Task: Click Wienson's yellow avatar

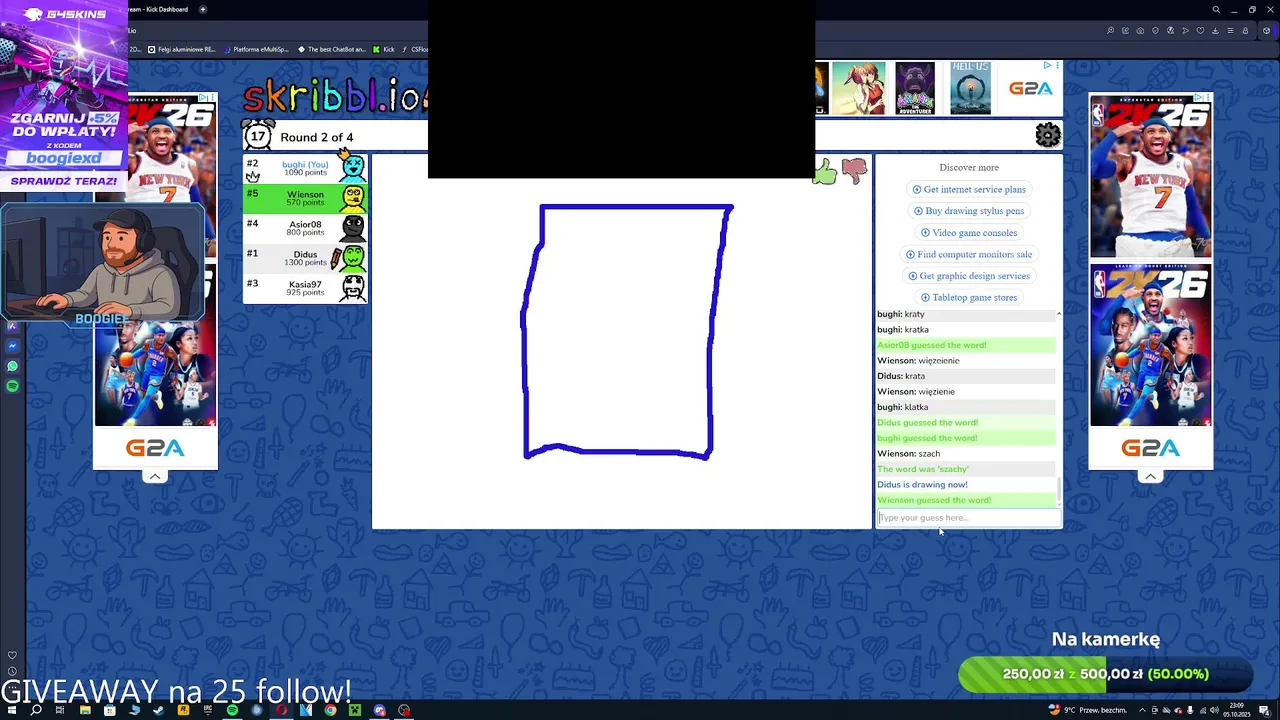Action: click(x=353, y=198)
